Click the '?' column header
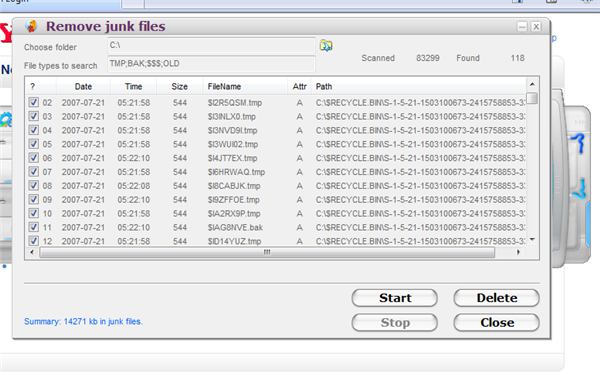This screenshot has height=372, width=600. click(x=41, y=86)
